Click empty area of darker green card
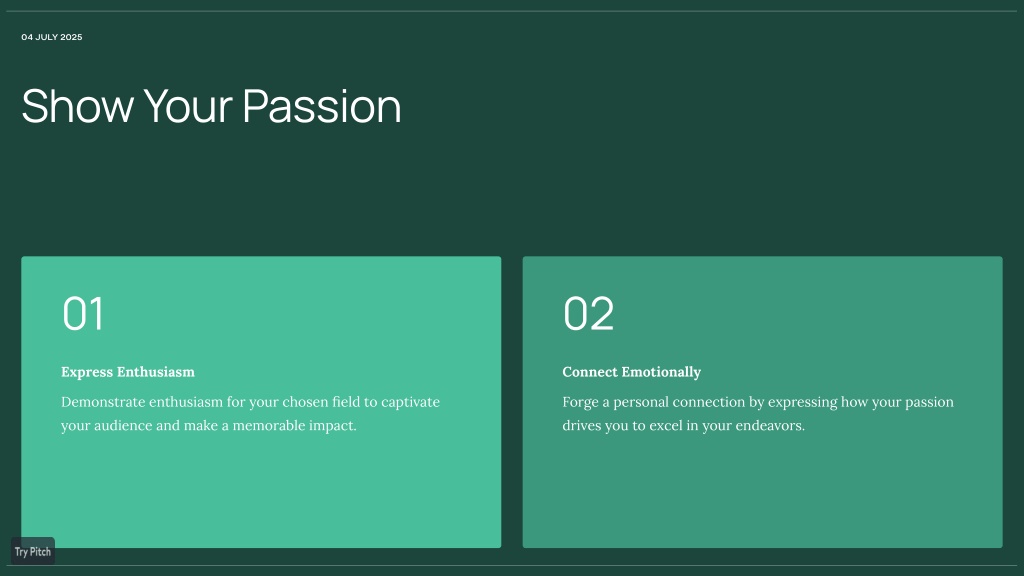 762,490
